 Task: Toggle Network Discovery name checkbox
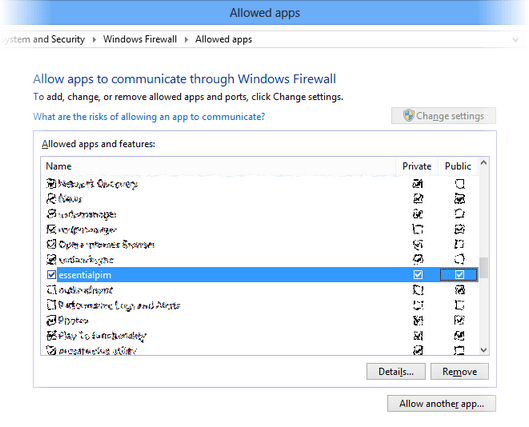coord(51,184)
